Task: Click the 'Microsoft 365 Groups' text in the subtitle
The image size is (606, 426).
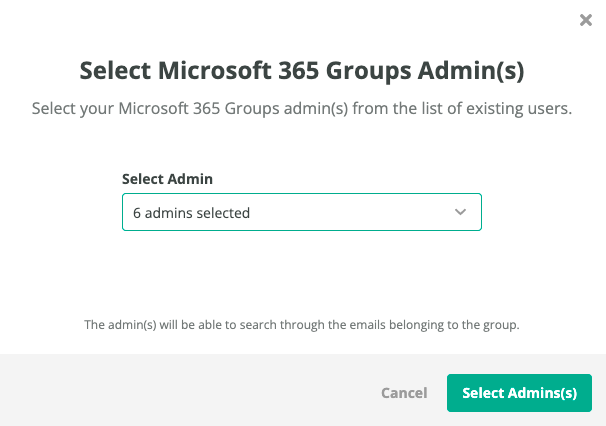Action: (199, 109)
